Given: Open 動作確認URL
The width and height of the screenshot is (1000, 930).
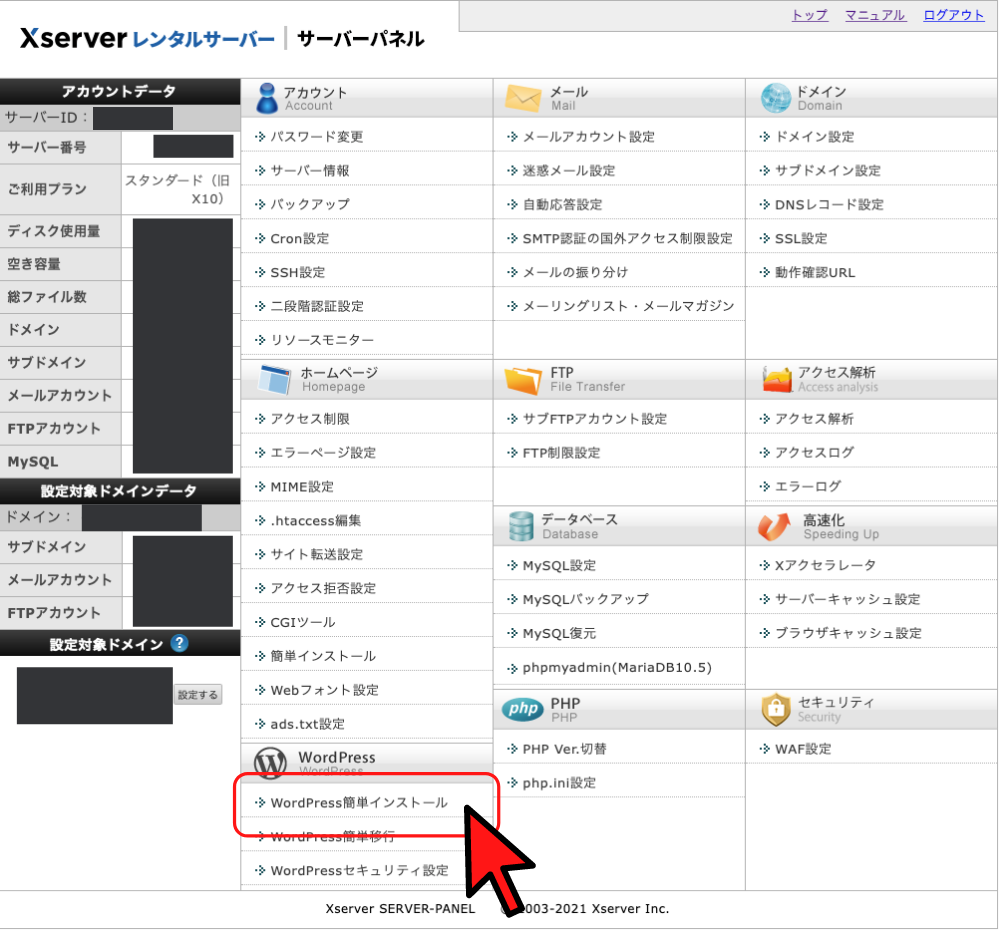Looking at the screenshot, I should pos(814,272).
